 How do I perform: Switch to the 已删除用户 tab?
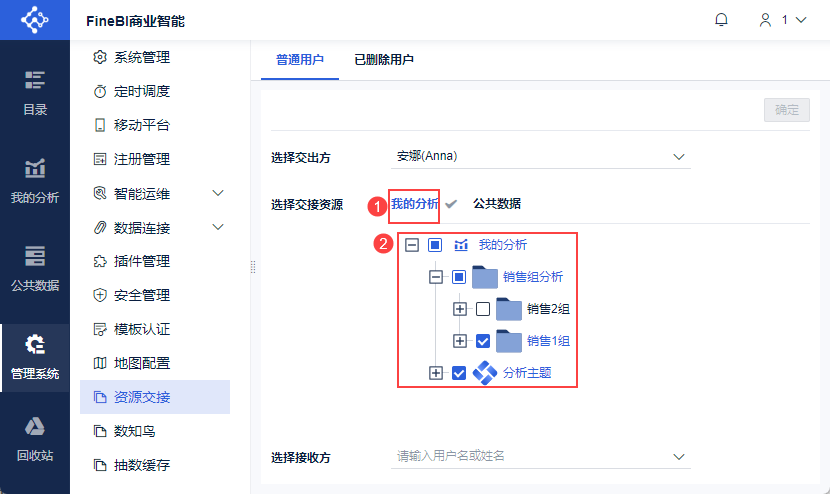(384, 60)
